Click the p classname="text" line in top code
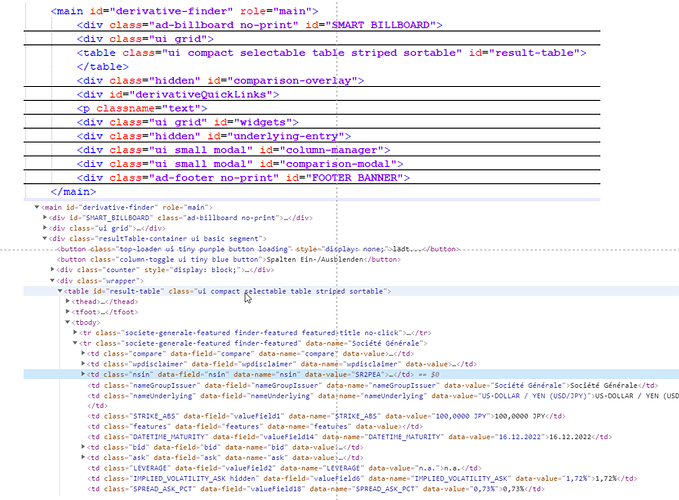 coord(142,108)
